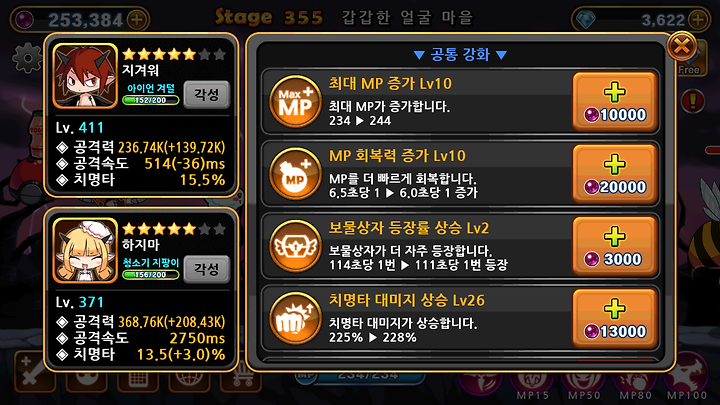Screen dimensions: 720x405
Task: Tap 각성 button for 하지마
Action: [x=207, y=269]
